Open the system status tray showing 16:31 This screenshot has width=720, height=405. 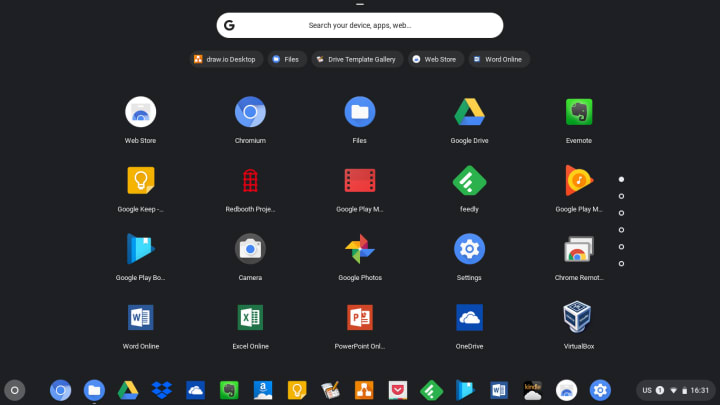pyautogui.click(x=675, y=390)
